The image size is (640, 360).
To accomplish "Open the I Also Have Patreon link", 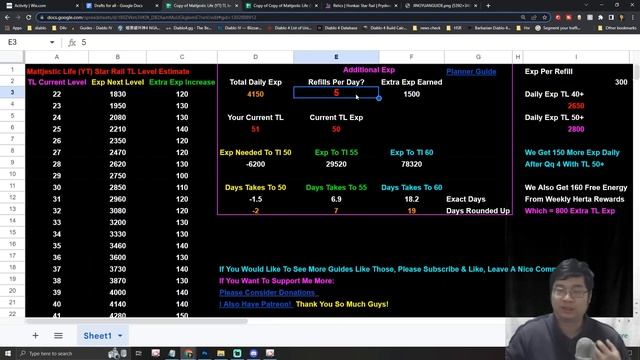I will point(256,304).
